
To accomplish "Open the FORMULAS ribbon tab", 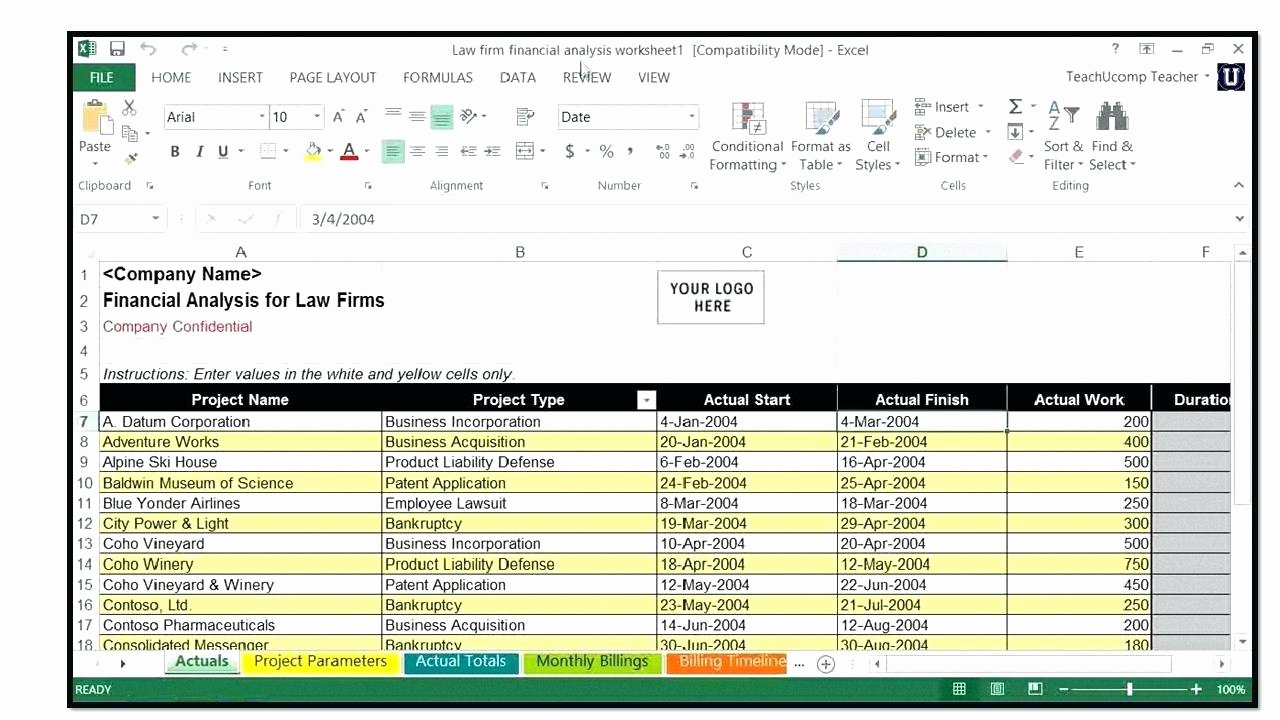I will click(438, 77).
